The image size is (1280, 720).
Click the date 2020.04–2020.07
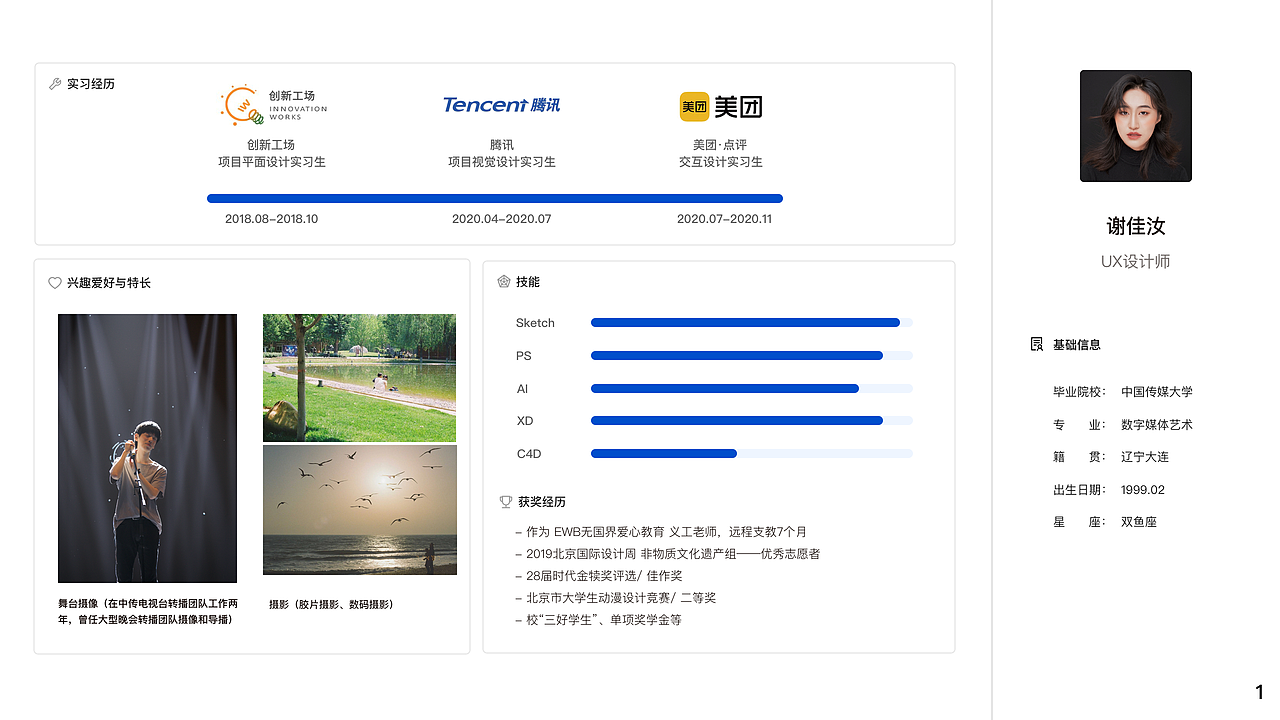[502, 219]
